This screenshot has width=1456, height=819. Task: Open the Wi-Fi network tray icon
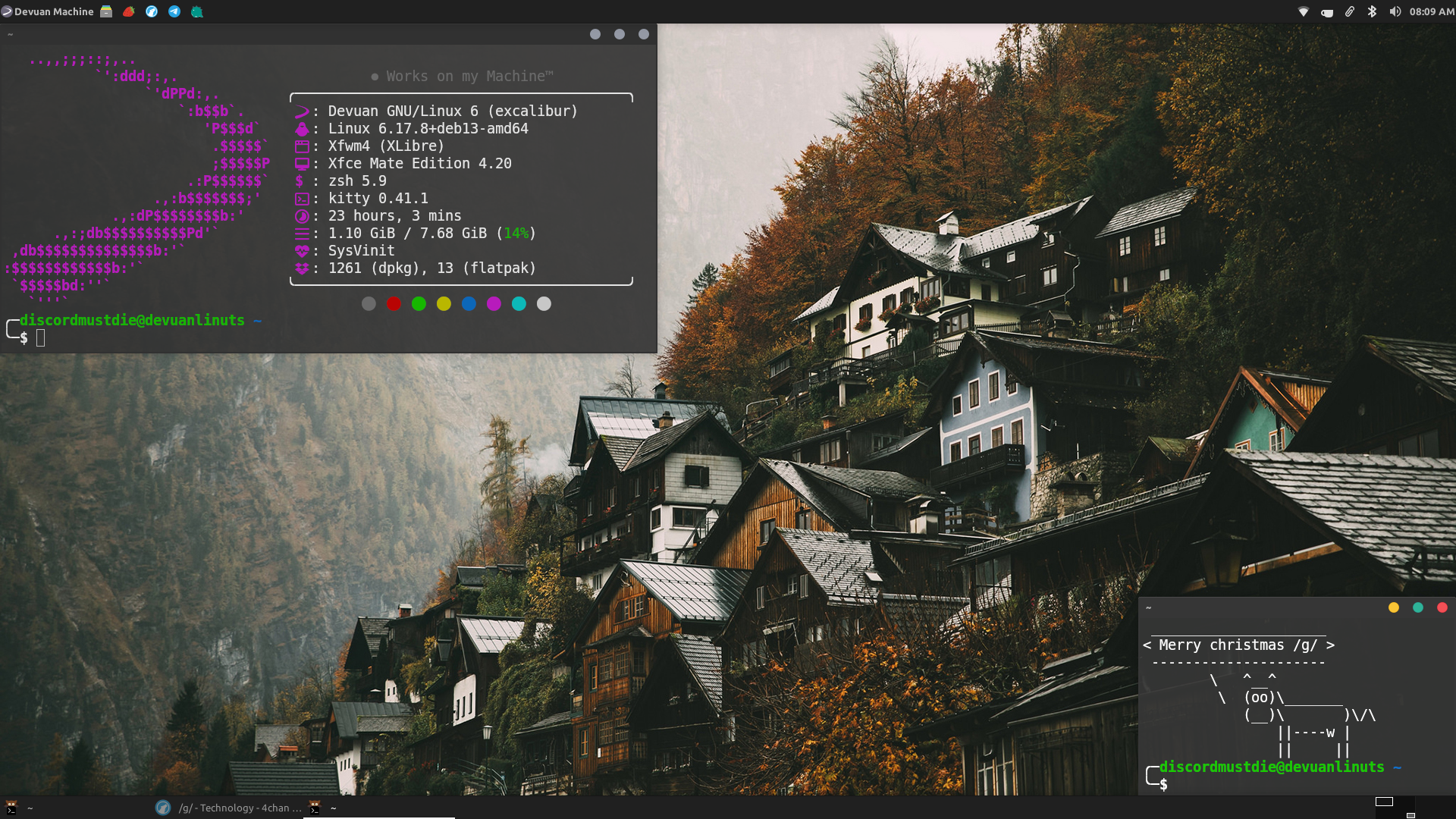click(1304, 11)
